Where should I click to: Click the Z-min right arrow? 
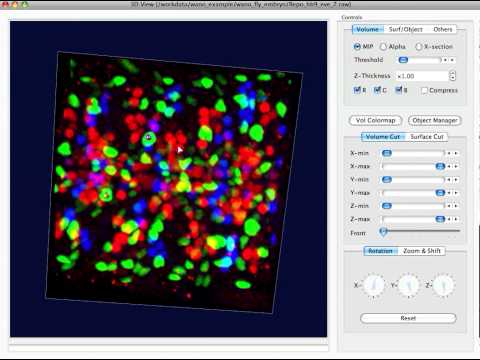[456, 206]
